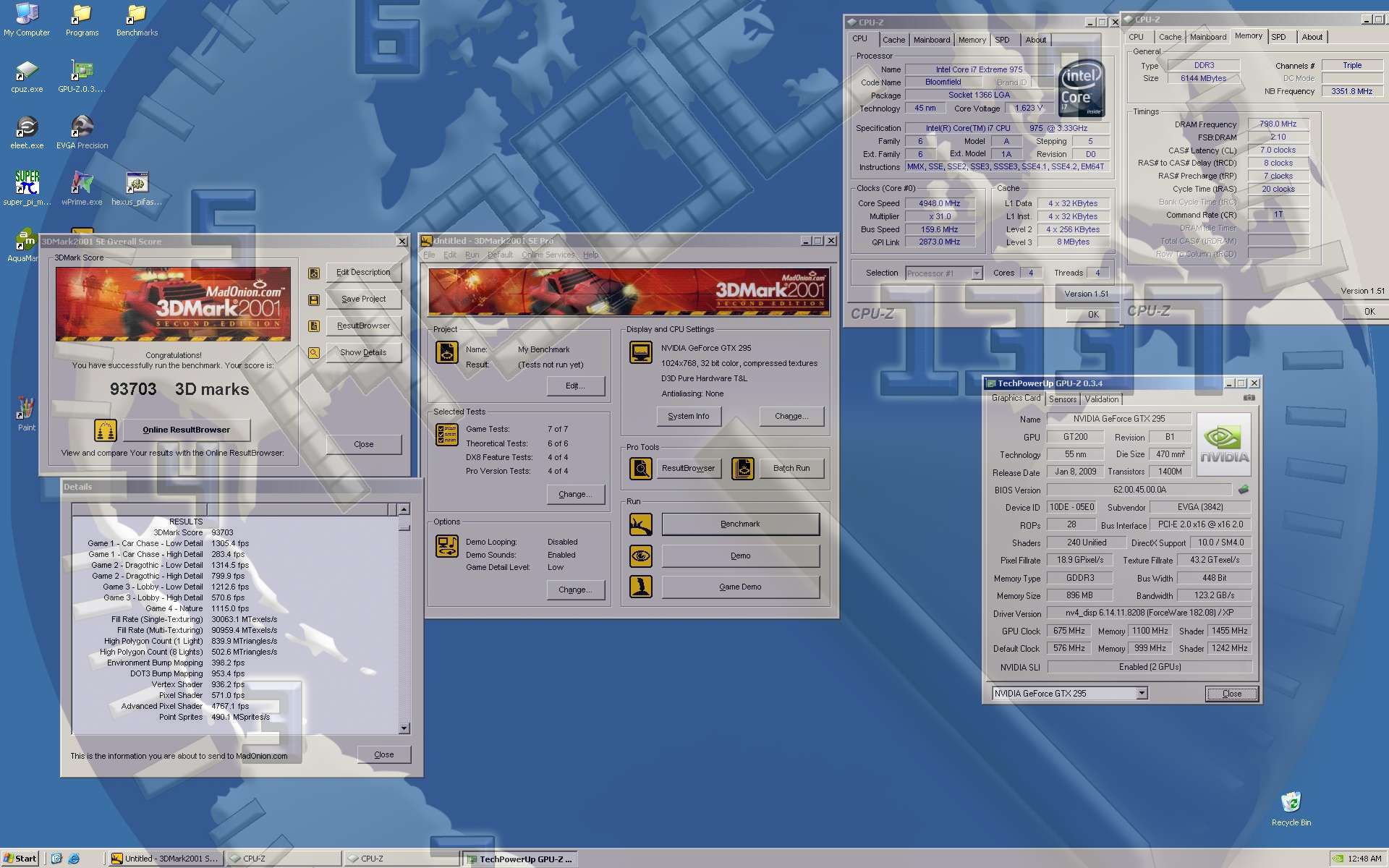1389x868 pixels.
Task: Click Change button in Options section
Action: [x=575, y=590]
